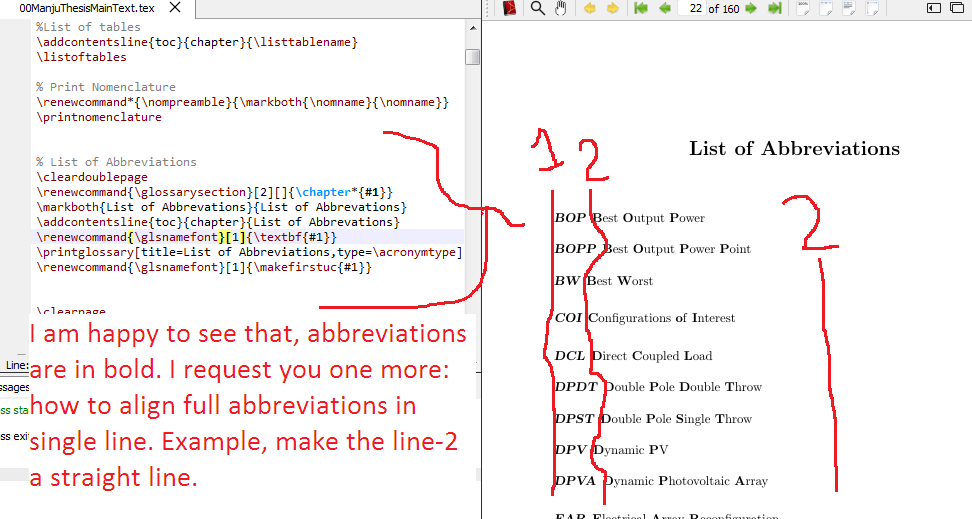Close the 00ManjuThesisMainText.tex tab
The image size is (972, 519).
(175, 7)
